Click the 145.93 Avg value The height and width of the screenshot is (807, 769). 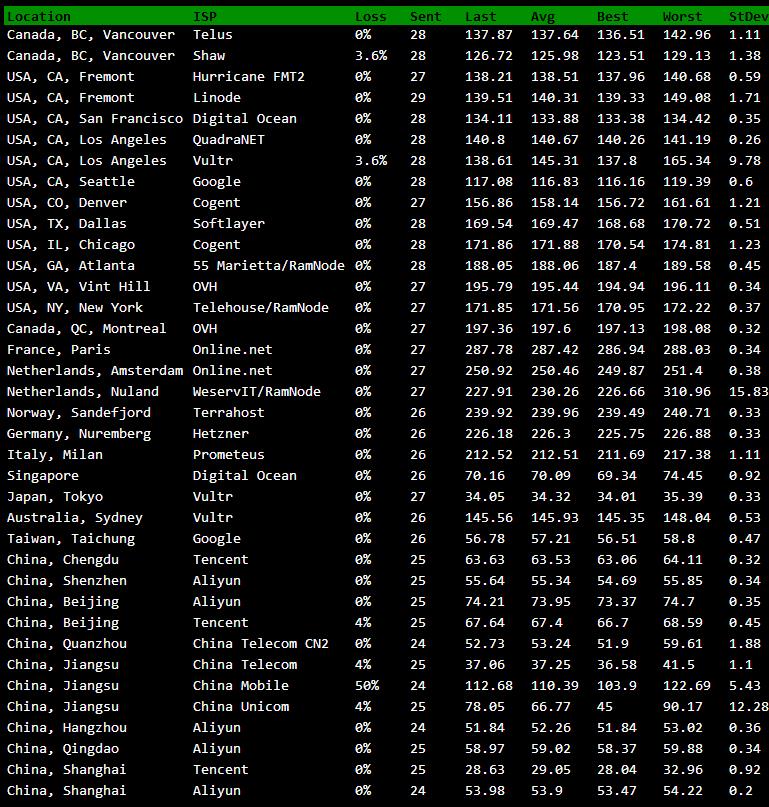[x=555, y=518]
